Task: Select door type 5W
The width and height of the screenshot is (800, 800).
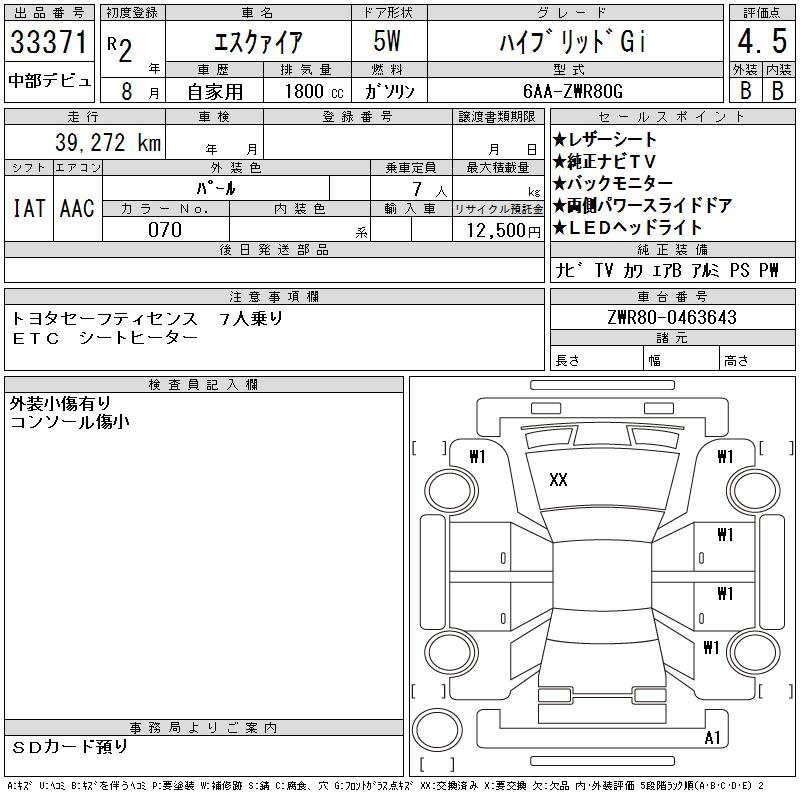Action: [x=387, y=41]
